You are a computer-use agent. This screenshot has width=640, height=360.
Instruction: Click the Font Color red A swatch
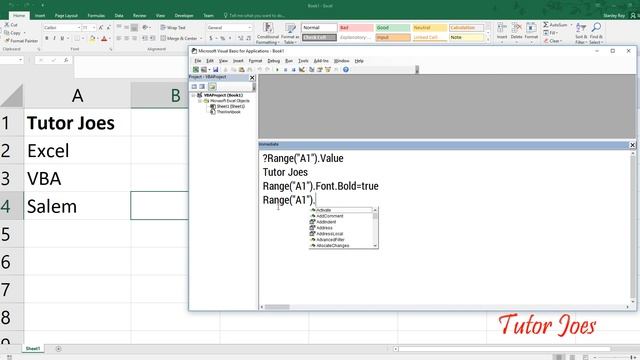pyautogui.click(x=104, y=38)
